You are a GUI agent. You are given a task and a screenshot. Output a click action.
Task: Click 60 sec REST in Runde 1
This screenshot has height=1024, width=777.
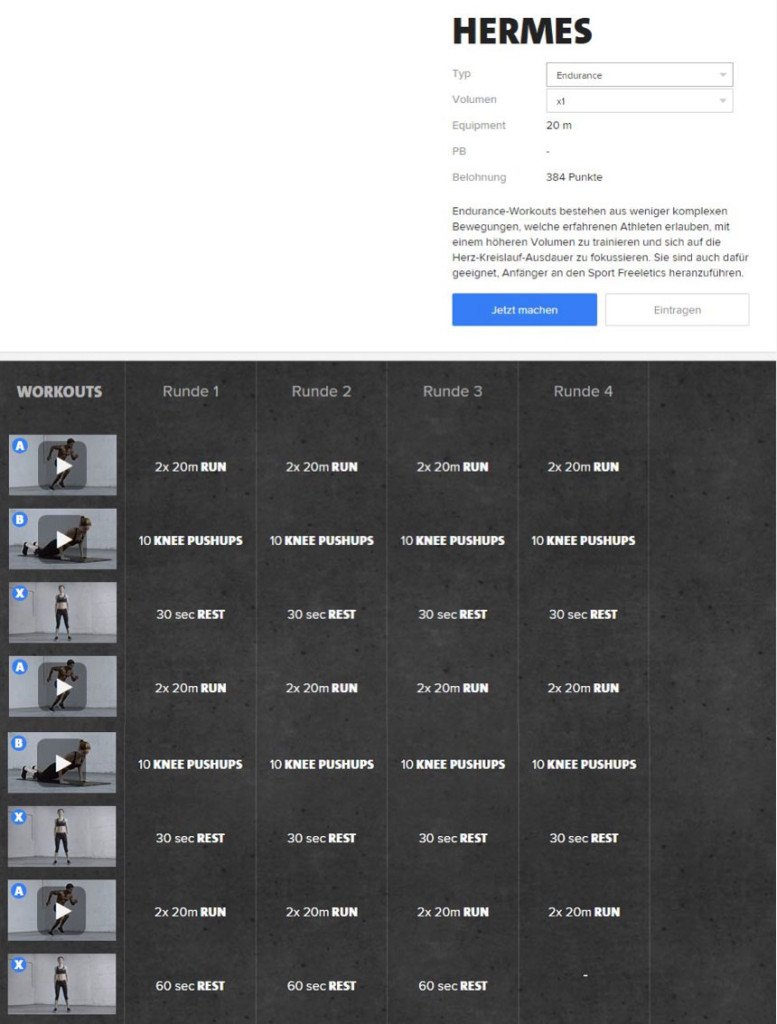click(190, 985)
